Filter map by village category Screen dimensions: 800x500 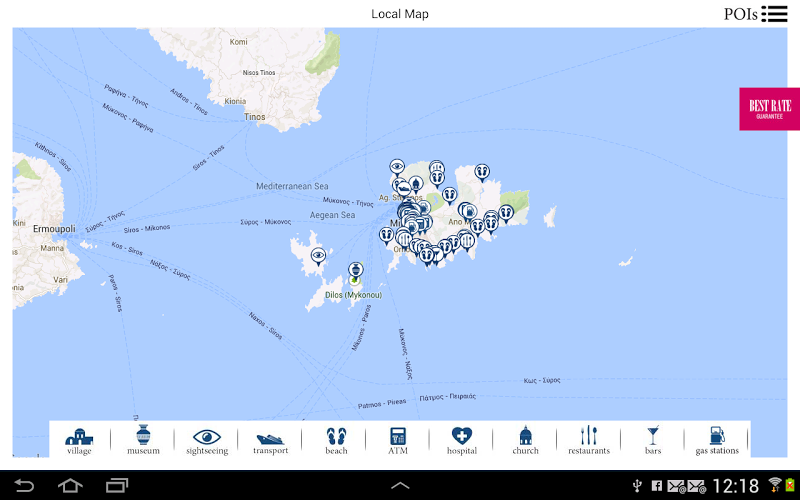79,440
